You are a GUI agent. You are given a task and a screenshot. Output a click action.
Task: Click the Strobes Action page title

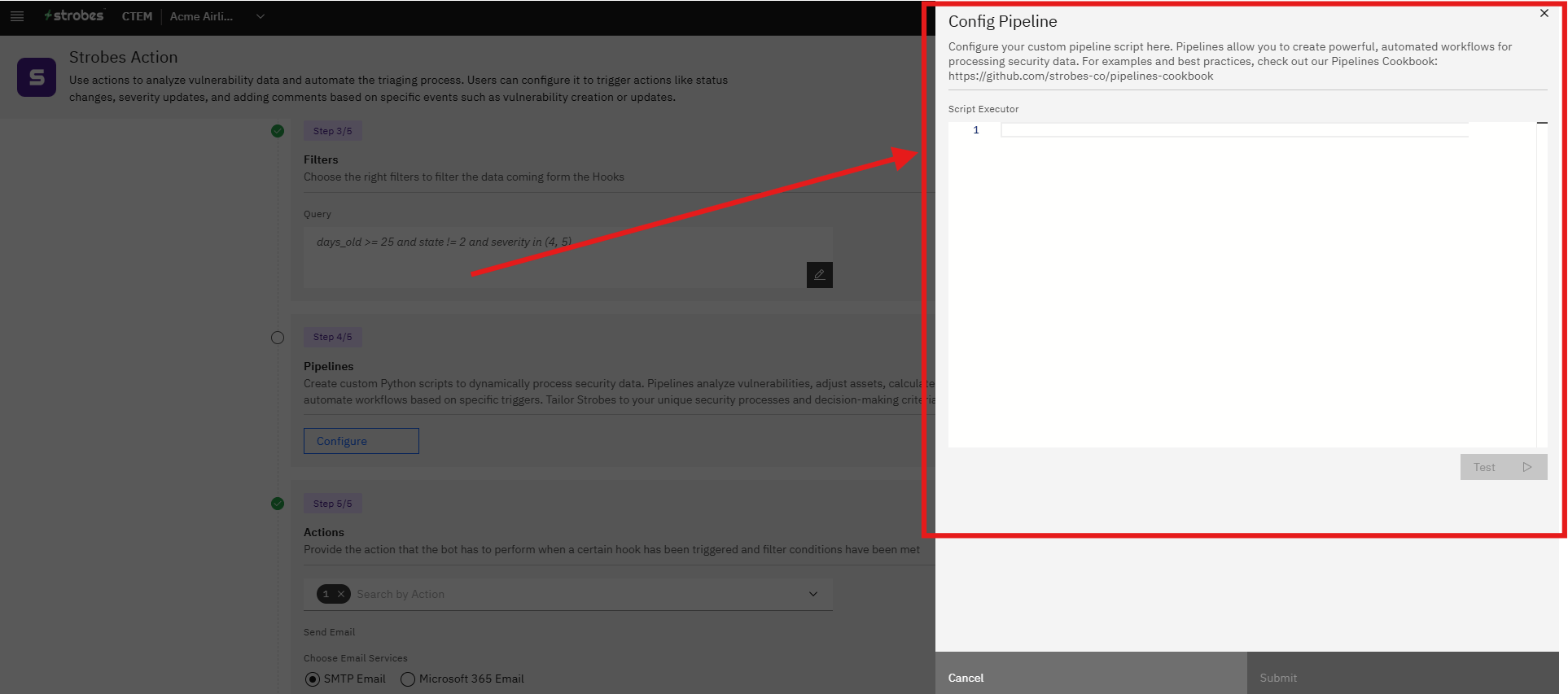click(124, 57)
